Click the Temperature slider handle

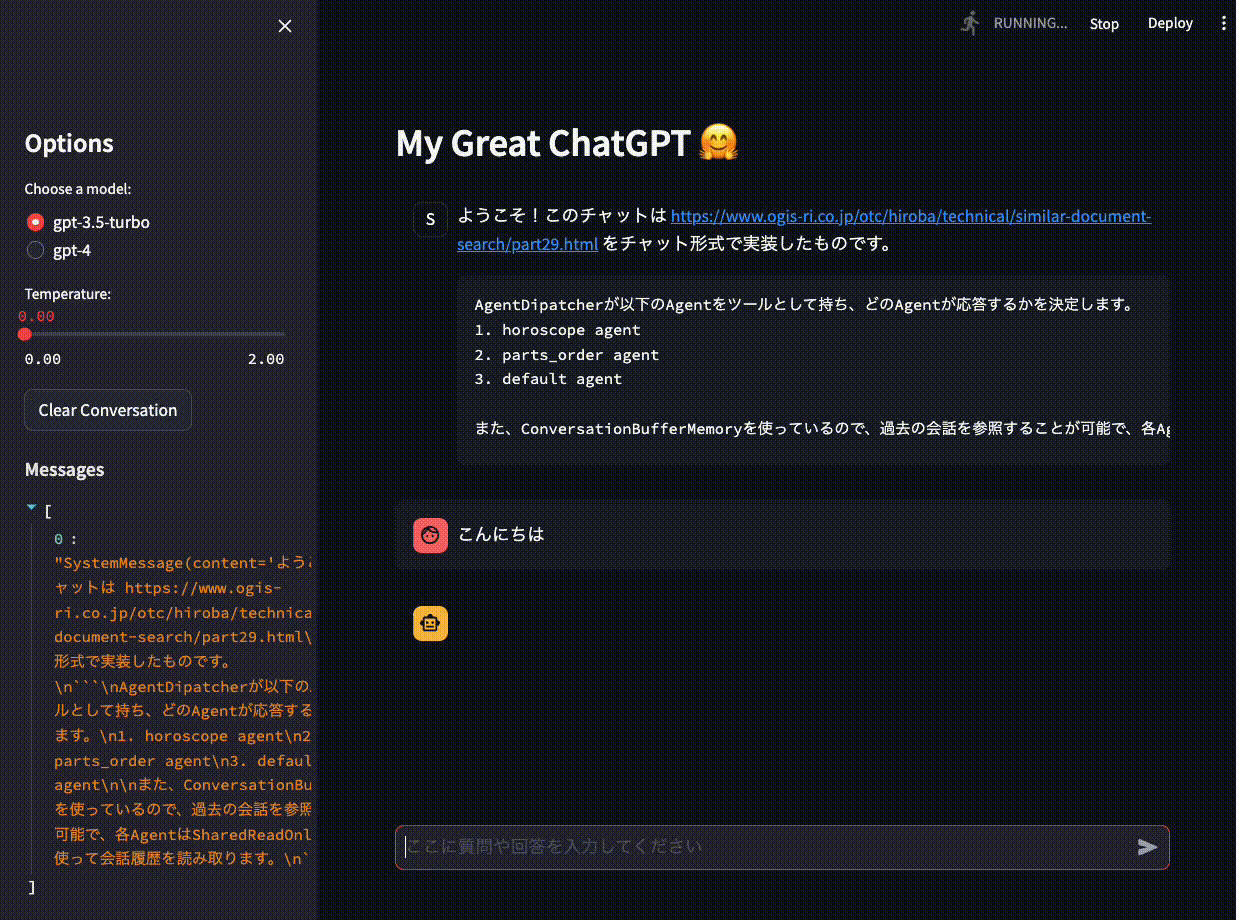tap(25, 334)
